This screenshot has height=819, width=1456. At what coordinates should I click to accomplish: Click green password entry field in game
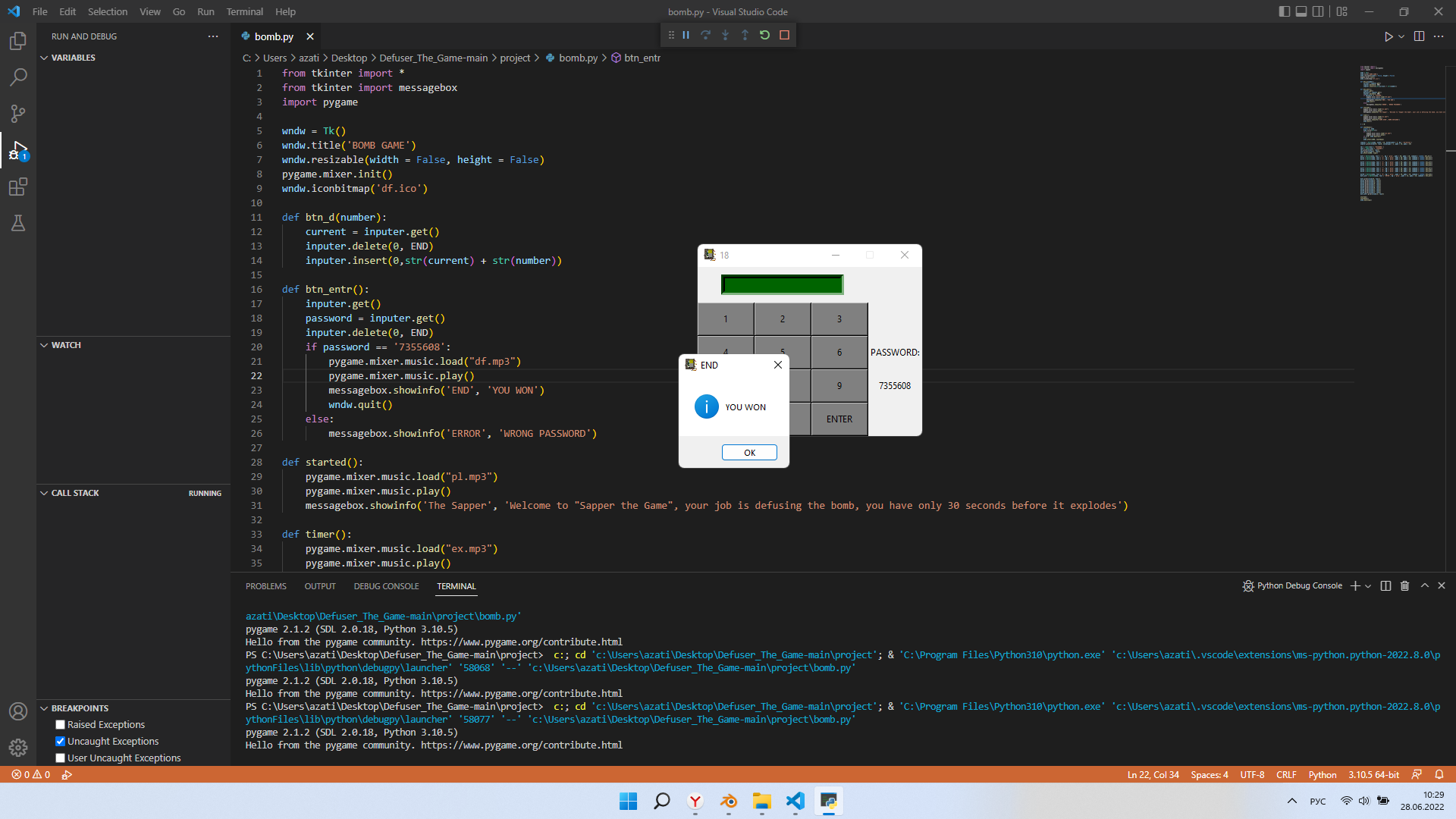[x=782, y=285]
